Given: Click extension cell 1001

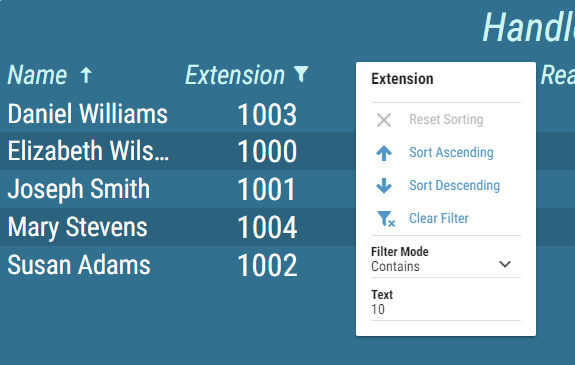Looking at the screenshot, I should (x=267, y=189).
